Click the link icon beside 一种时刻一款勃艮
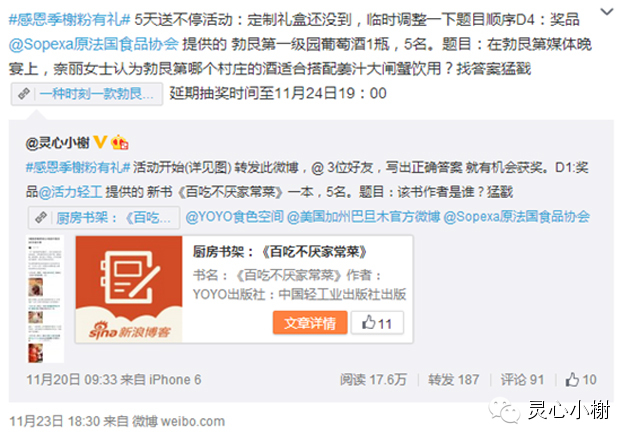Viewport: 630px width, 442px height. tap(24, 94)
